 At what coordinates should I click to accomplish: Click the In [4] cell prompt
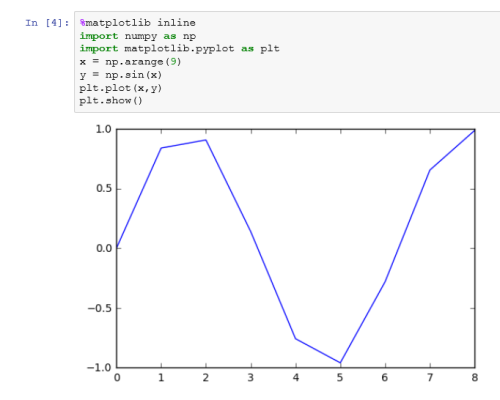point(47,23)
